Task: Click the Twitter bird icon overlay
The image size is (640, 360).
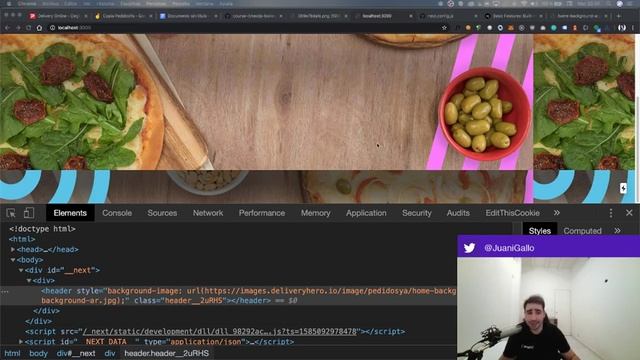Action: (x=469, y=248)
